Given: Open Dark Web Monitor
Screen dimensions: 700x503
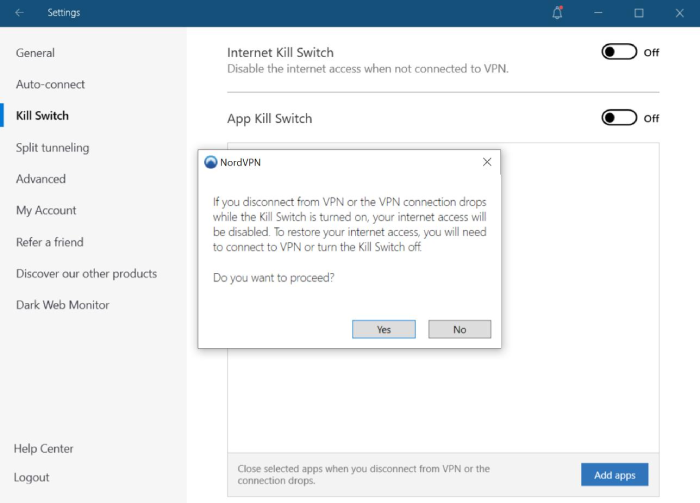Looking at the screenshot, I should tap(62, 305).
